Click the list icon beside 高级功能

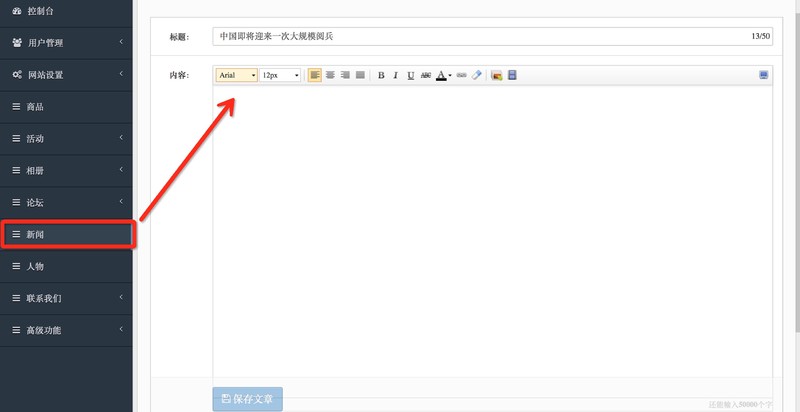coord(16,330)
